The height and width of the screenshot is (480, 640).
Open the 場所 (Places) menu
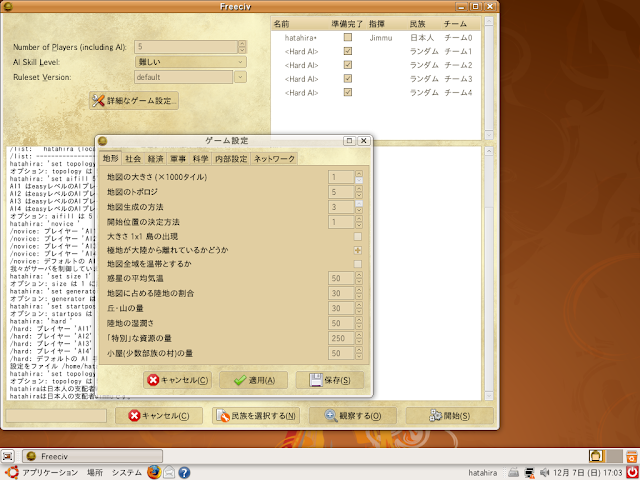pos(95,473)
